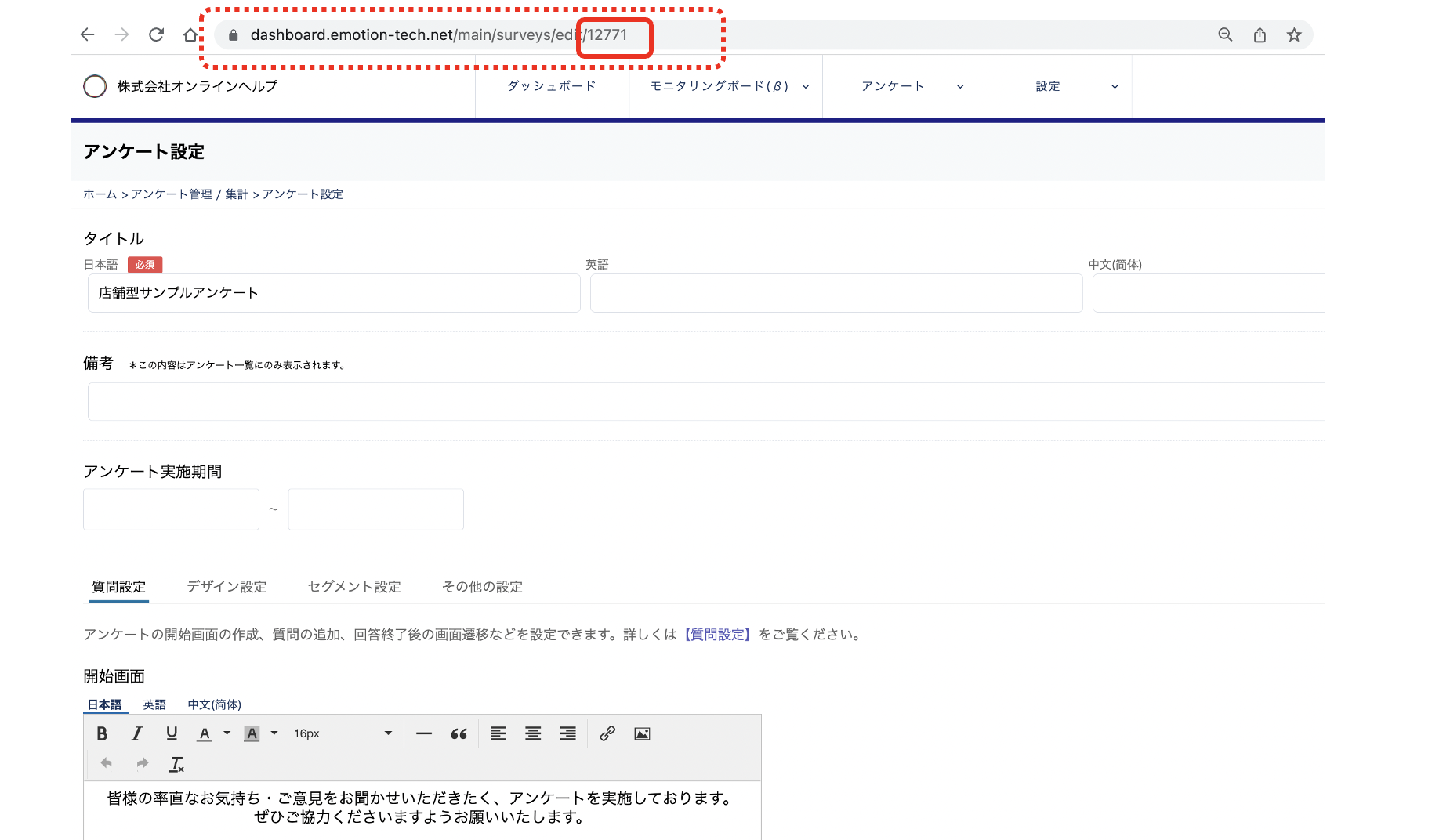Bookmark this page with the star icon
The height and width of the screenshot is (840, 1450).
click(x=1294, y=34)
